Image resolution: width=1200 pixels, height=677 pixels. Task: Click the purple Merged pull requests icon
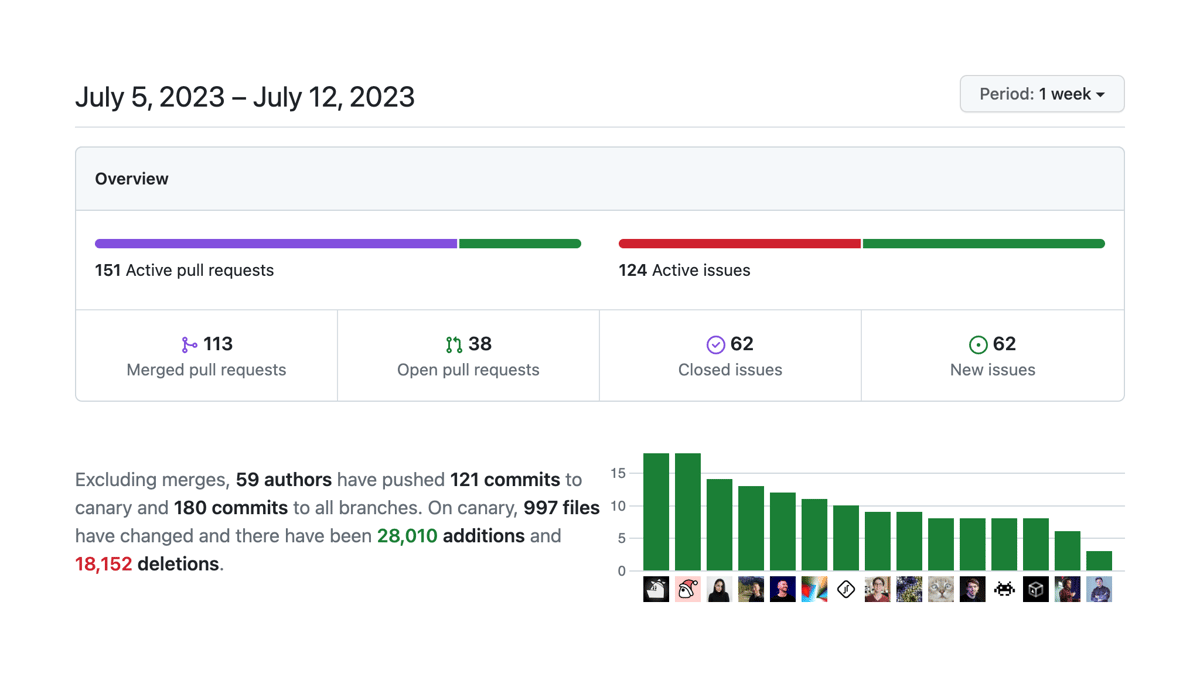click(188, 344)
